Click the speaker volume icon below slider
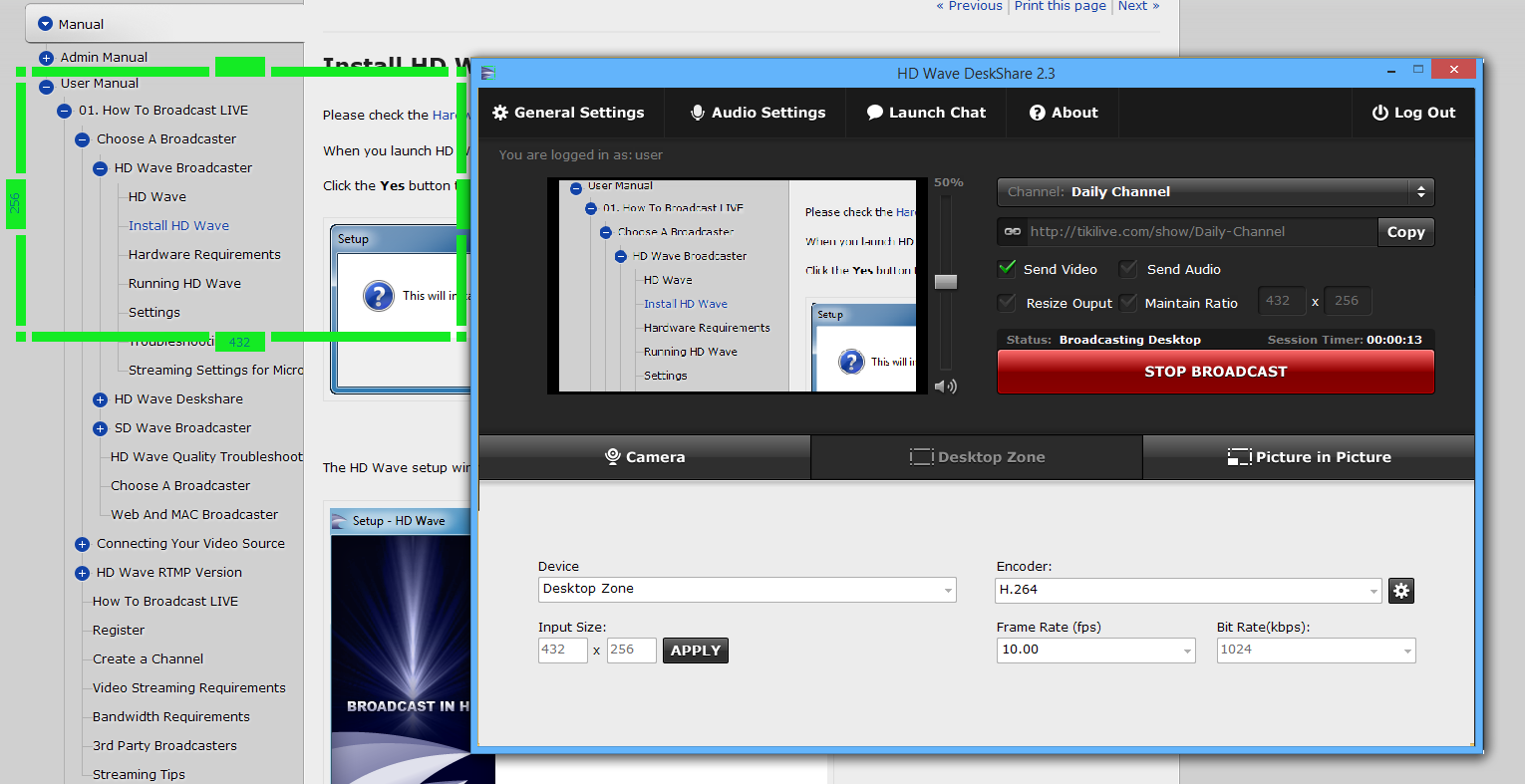The image size is (1525, 784). pos(946,386)
